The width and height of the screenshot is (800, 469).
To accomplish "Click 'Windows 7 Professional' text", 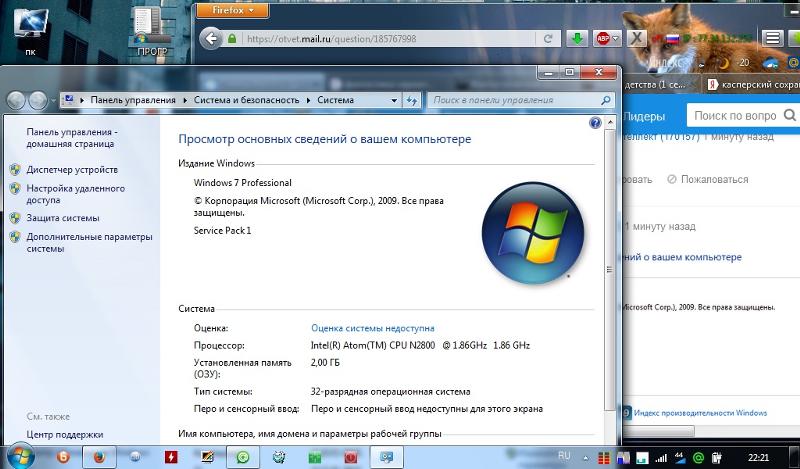I will [242, 183].
